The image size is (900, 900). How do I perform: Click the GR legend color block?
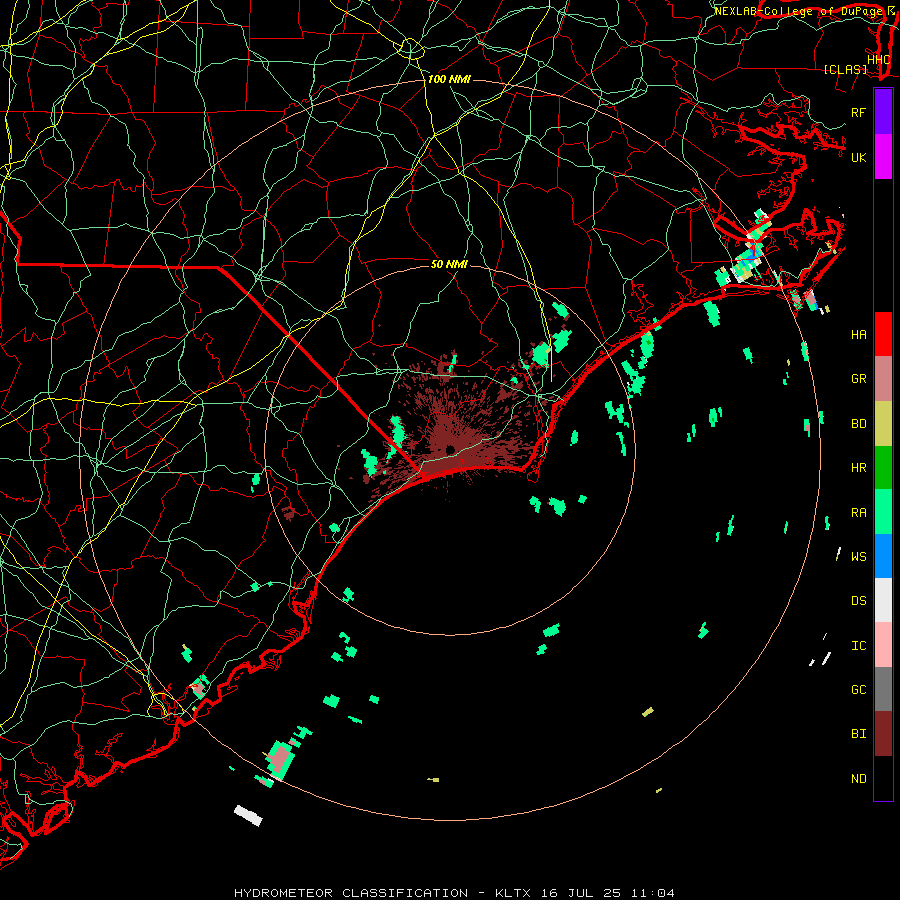tap(883, 379)
